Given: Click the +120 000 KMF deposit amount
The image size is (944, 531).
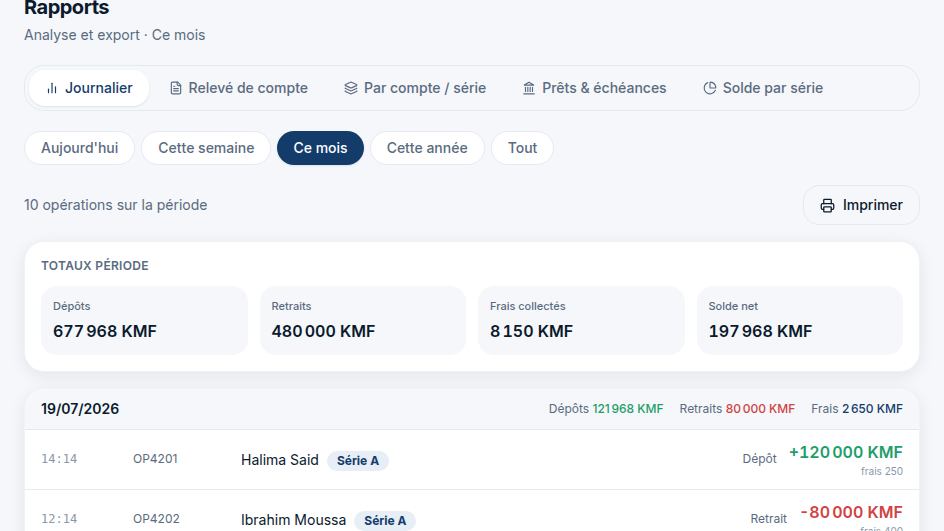Looking at the screenshot, I should tap(846, 452).
